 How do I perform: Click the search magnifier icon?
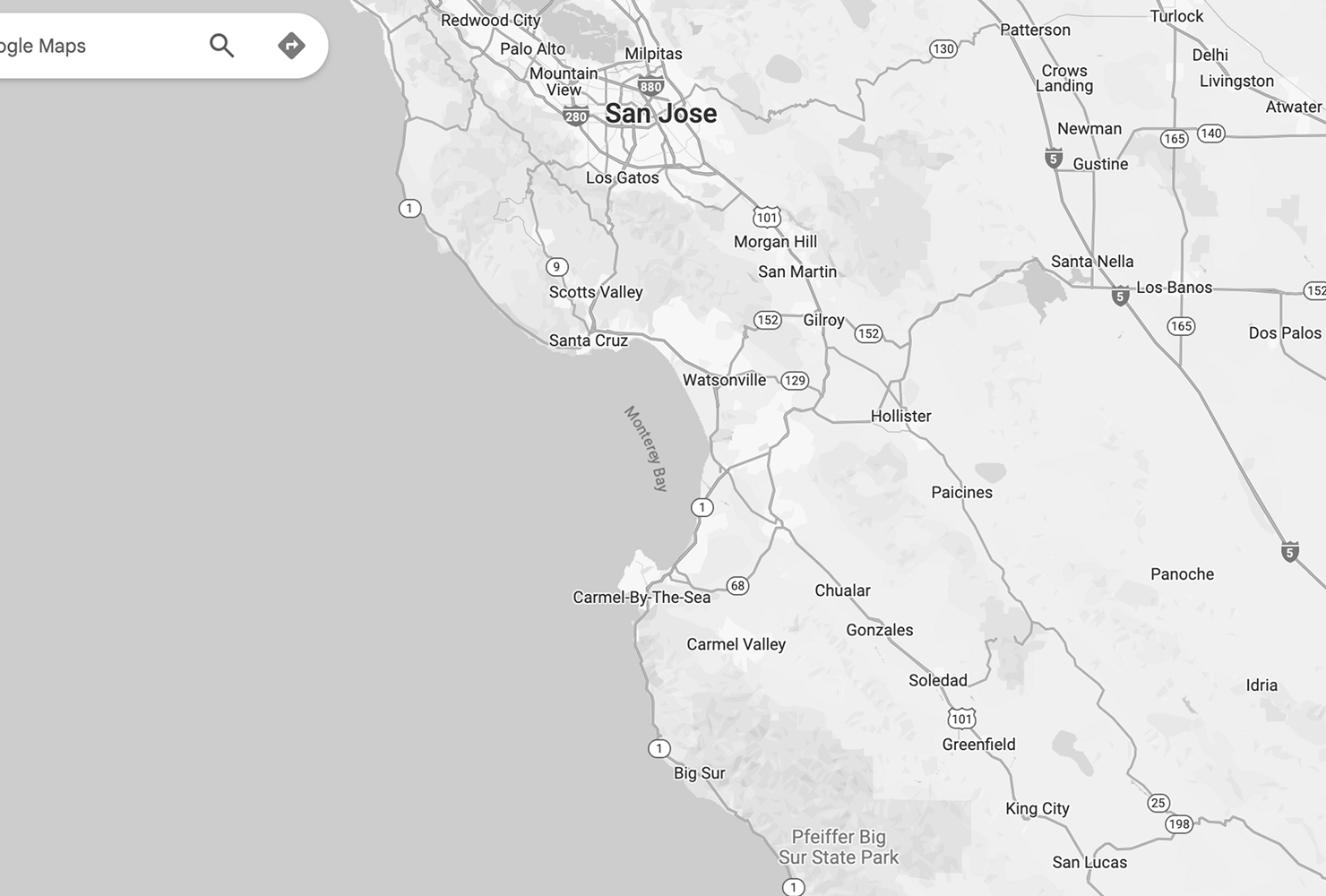(x=221, y=46)
